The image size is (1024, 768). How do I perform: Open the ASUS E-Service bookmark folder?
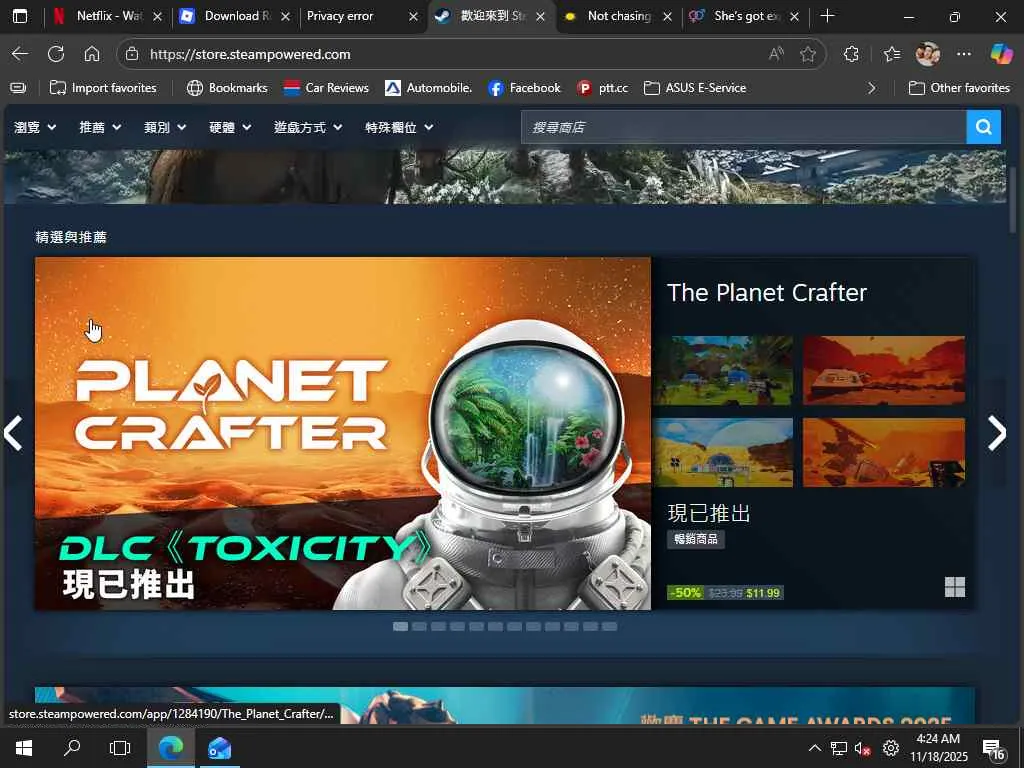[695, 88]
